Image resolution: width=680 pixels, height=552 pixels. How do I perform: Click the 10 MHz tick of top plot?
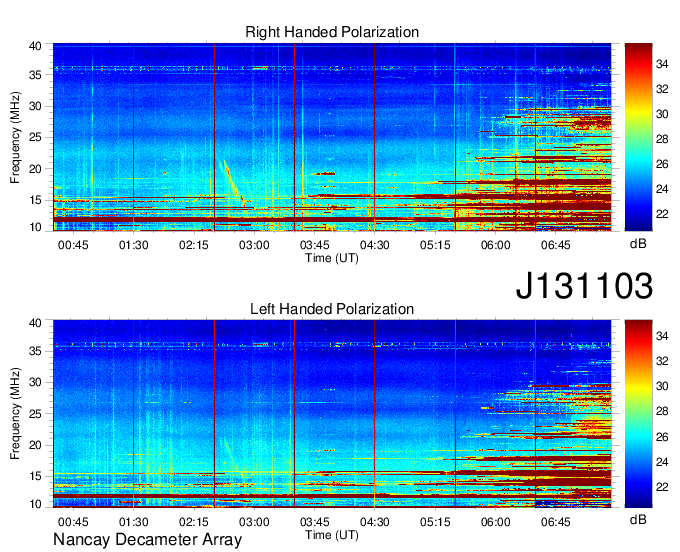coord(35,227)
